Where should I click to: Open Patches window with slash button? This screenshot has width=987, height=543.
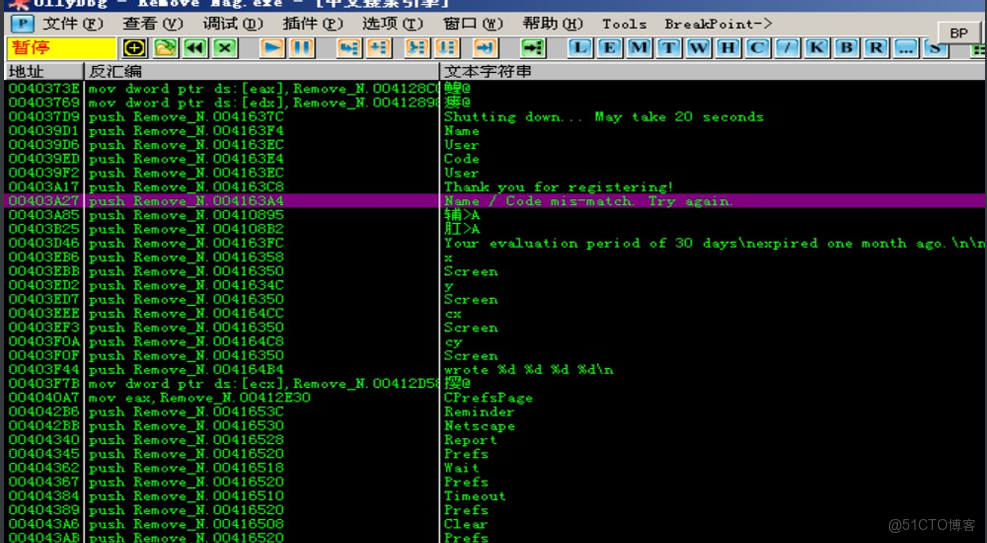(787, 48)
